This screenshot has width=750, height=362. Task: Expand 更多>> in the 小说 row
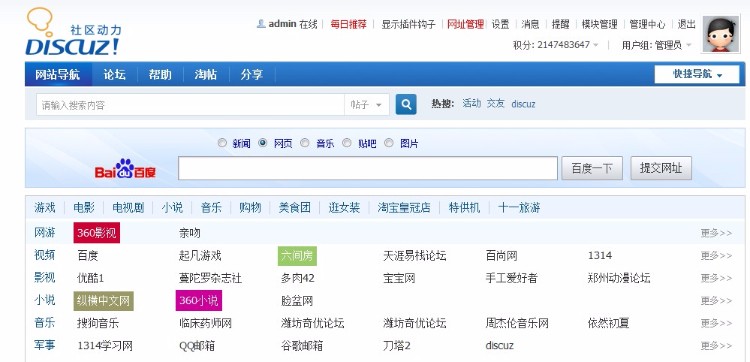pos(717,301)
